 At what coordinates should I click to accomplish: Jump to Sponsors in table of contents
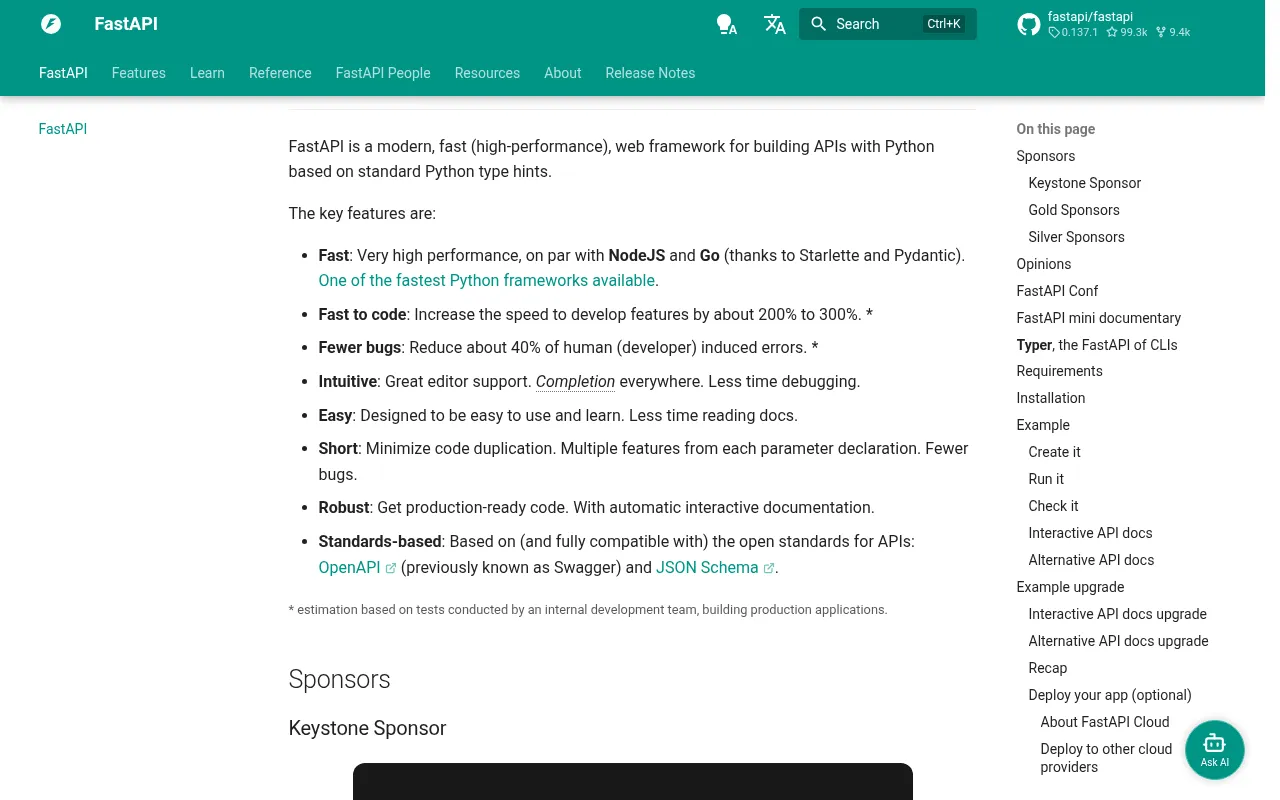click(1046, 156)
